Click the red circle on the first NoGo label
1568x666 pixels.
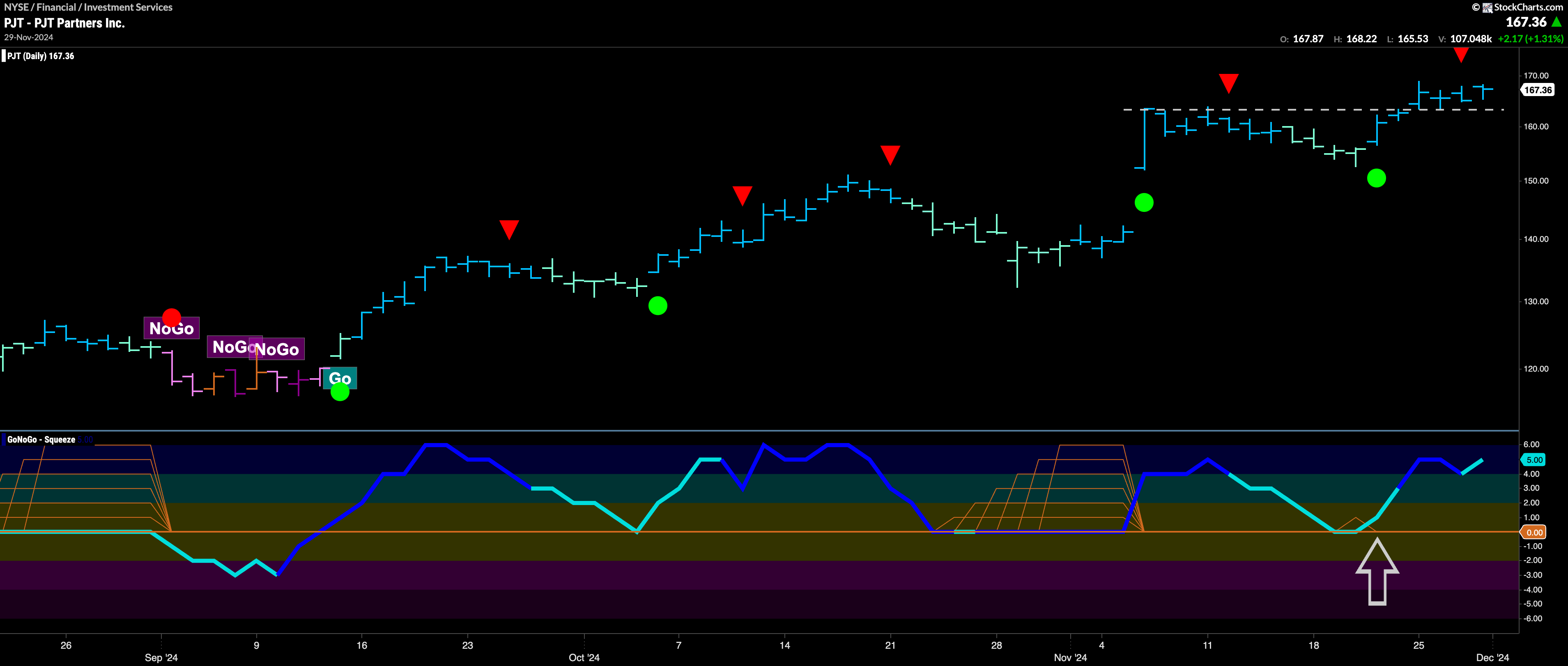[172, 317]
